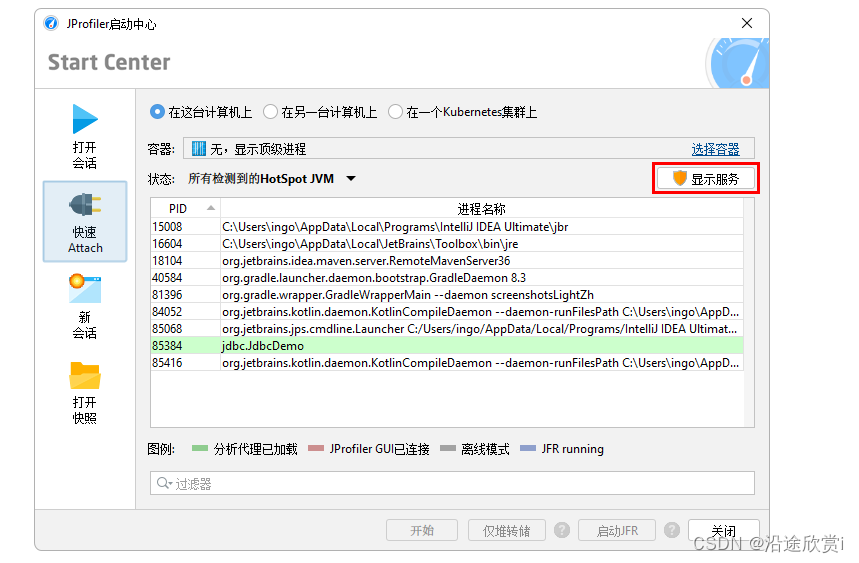Click the 显示服务 button

[x=706, y=179]
